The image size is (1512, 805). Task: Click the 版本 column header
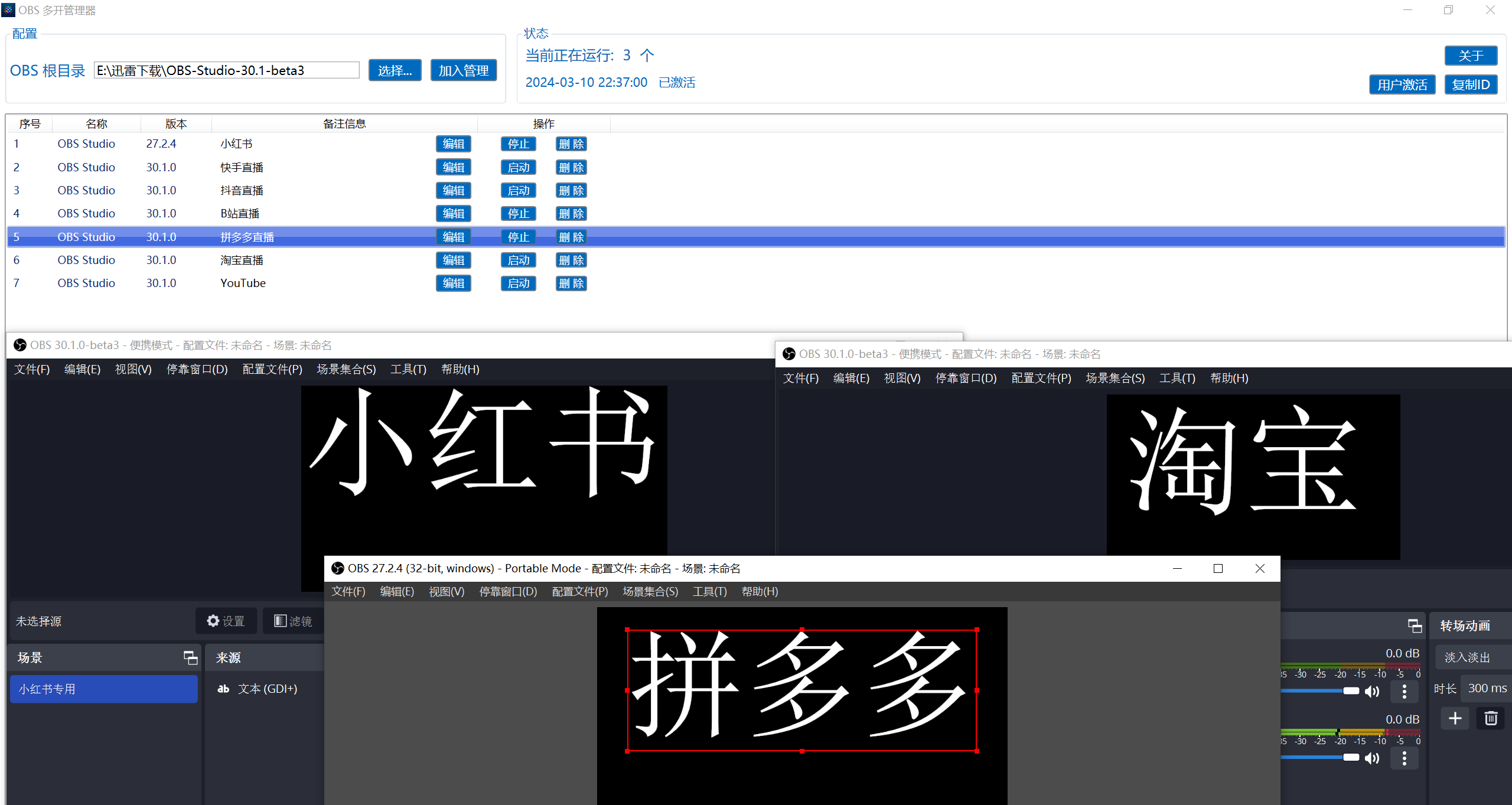tap(176, 123)
